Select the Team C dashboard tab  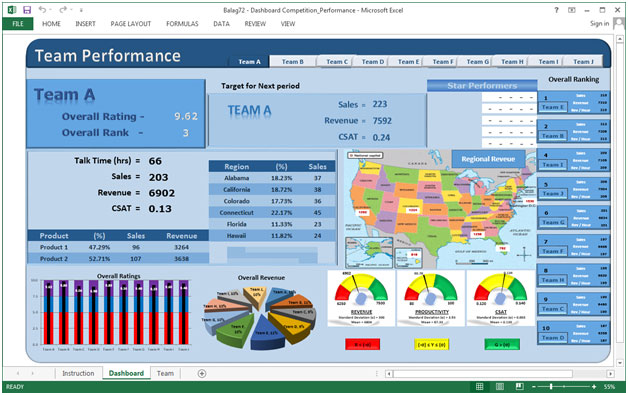click(x=336, y=62)
